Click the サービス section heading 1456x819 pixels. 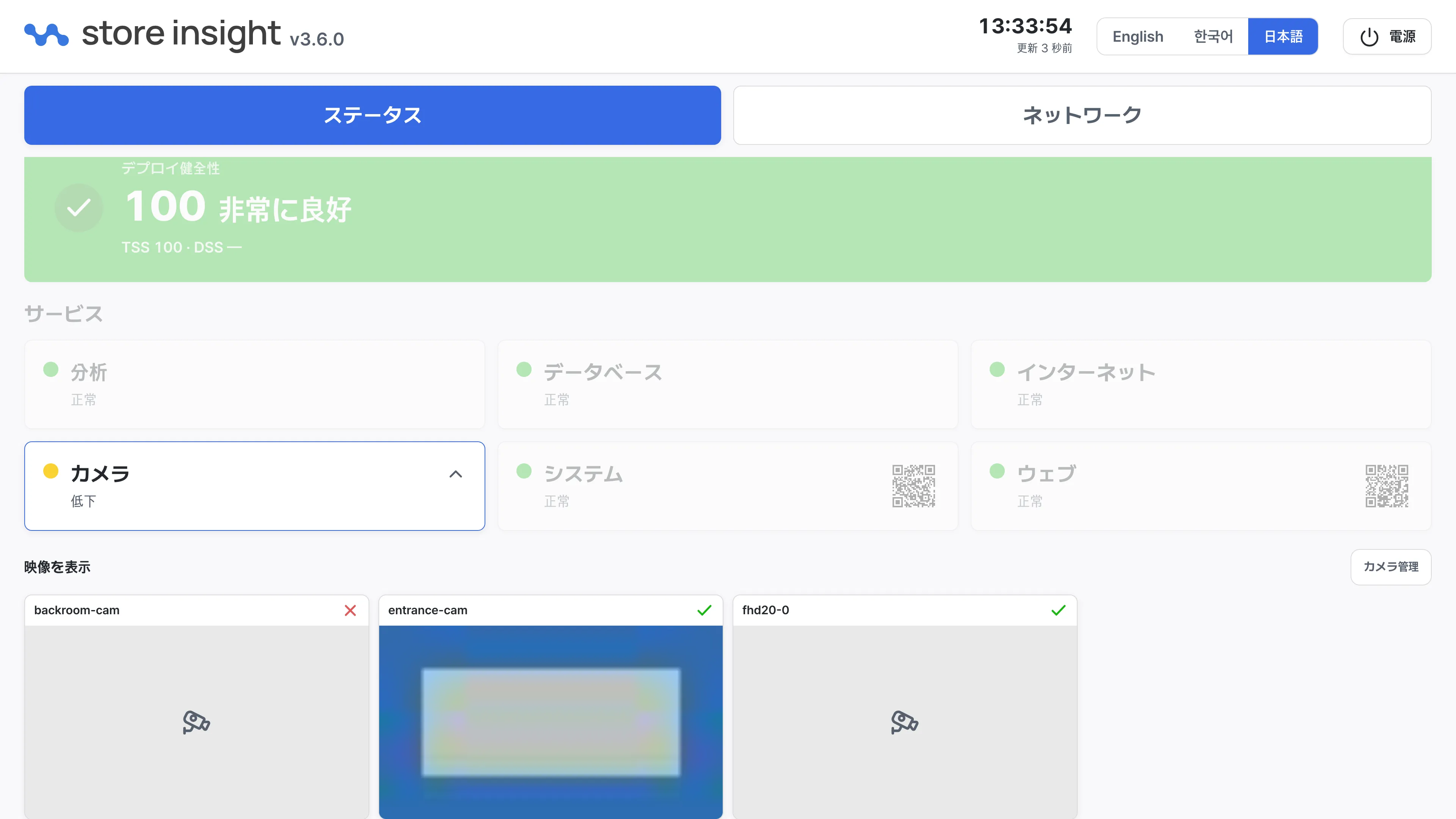click(63, 314)
